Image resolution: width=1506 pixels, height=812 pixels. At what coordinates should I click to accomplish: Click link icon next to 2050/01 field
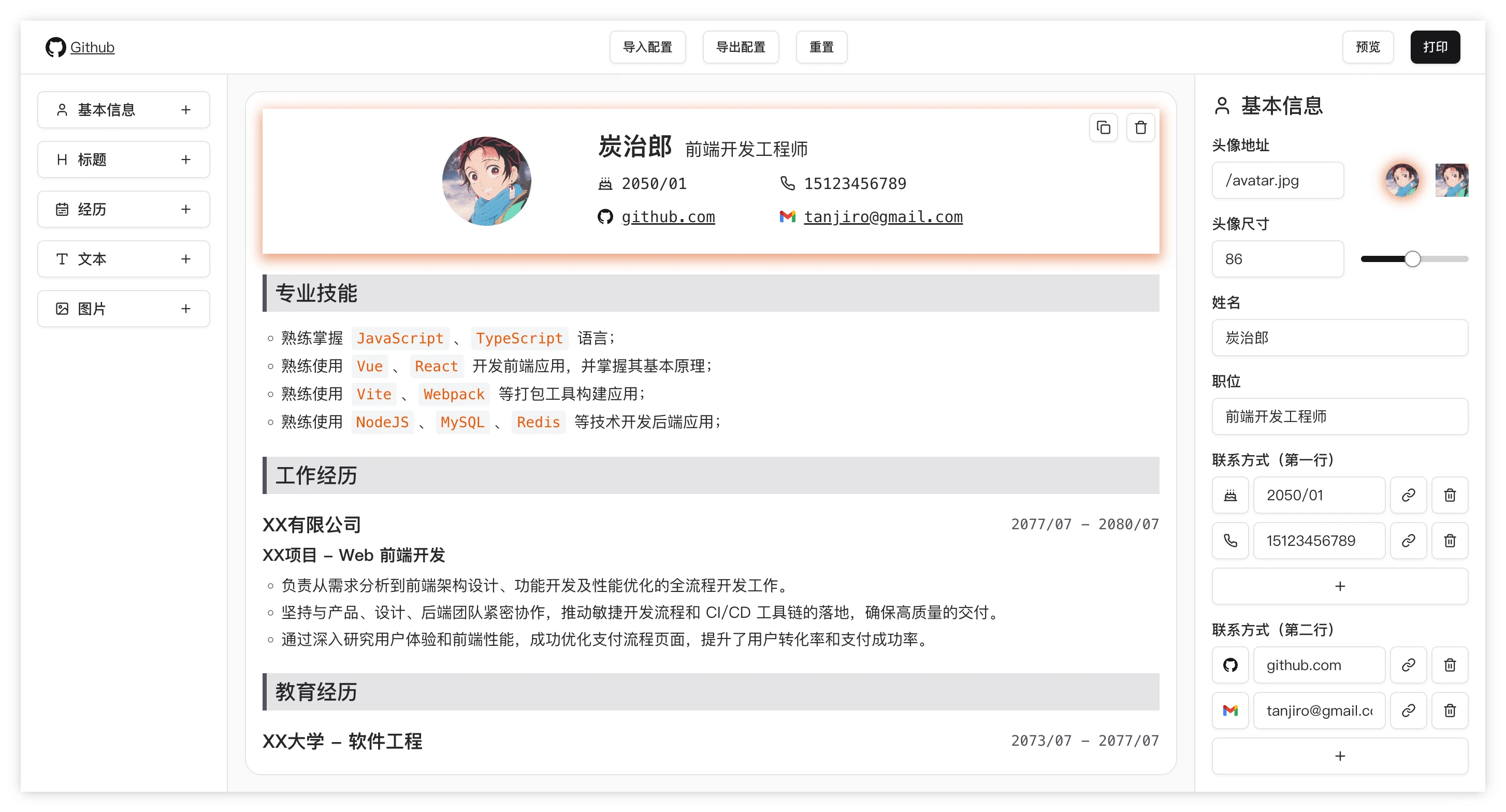pyautogui.click(x=1408, y=495)
